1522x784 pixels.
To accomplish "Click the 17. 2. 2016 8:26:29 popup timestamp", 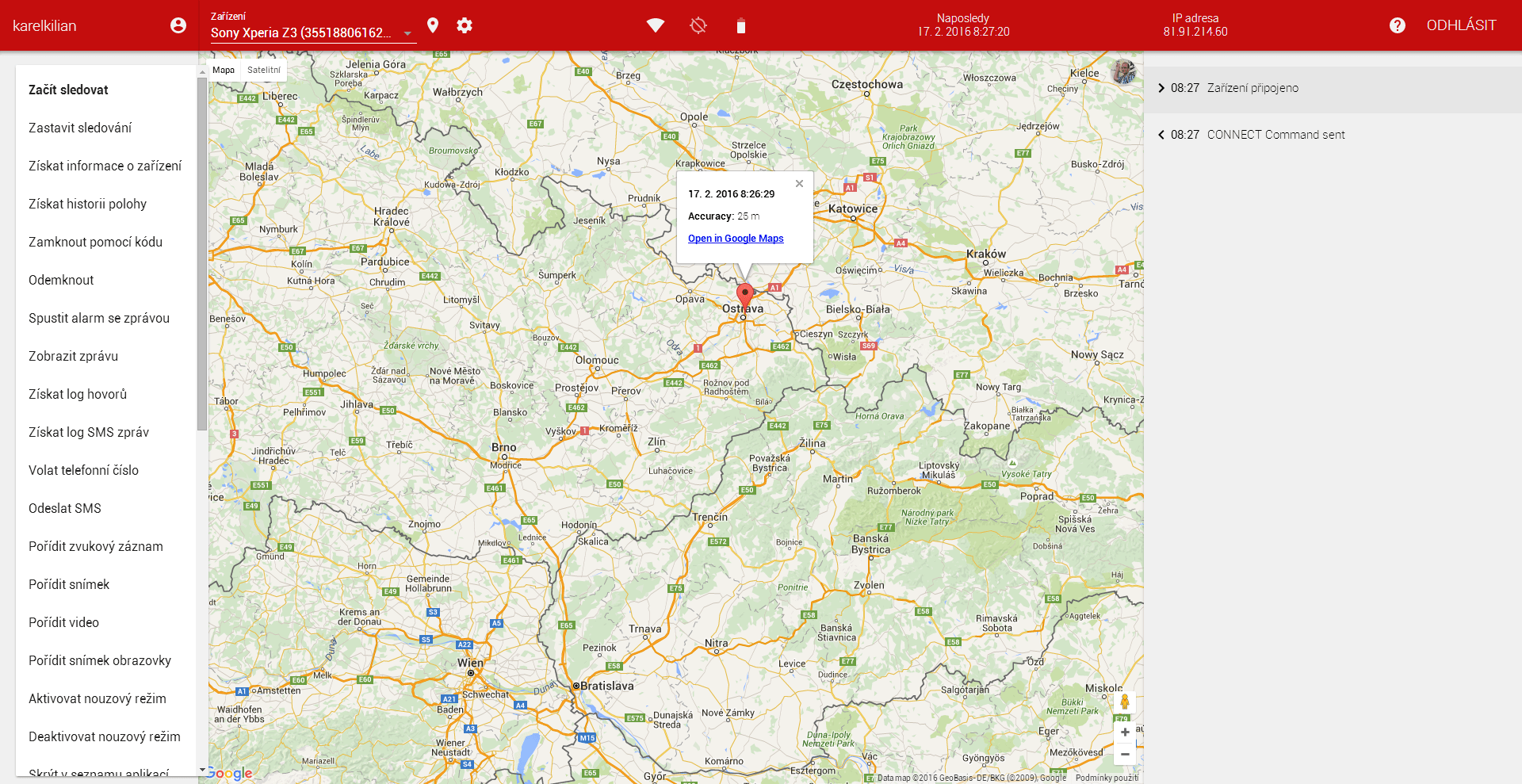I will click(x=731, y=194).
